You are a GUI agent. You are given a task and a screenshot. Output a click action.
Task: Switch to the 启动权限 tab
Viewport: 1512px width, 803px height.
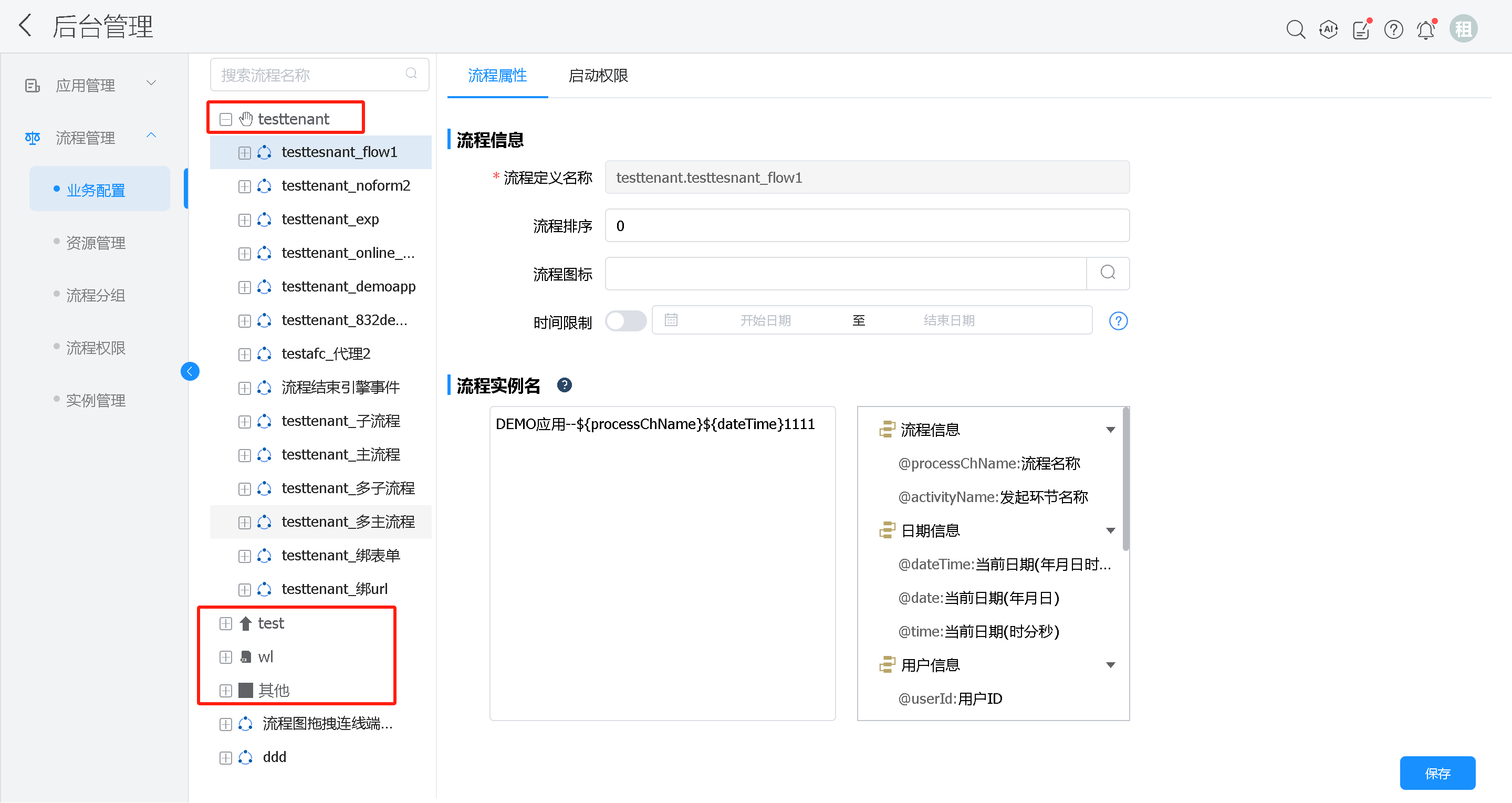coord(598,76)
